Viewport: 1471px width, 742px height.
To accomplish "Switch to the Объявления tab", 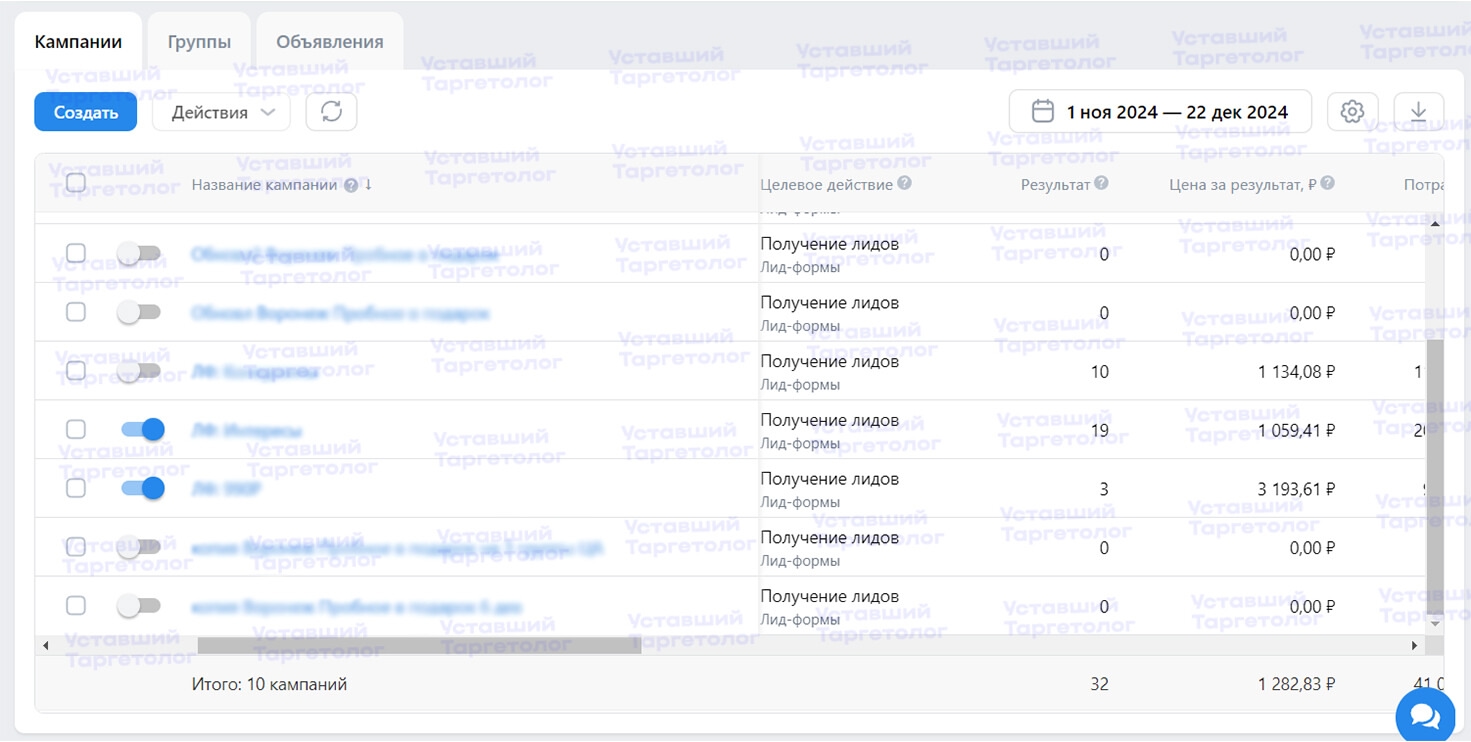I will click(x=330, y=42).
